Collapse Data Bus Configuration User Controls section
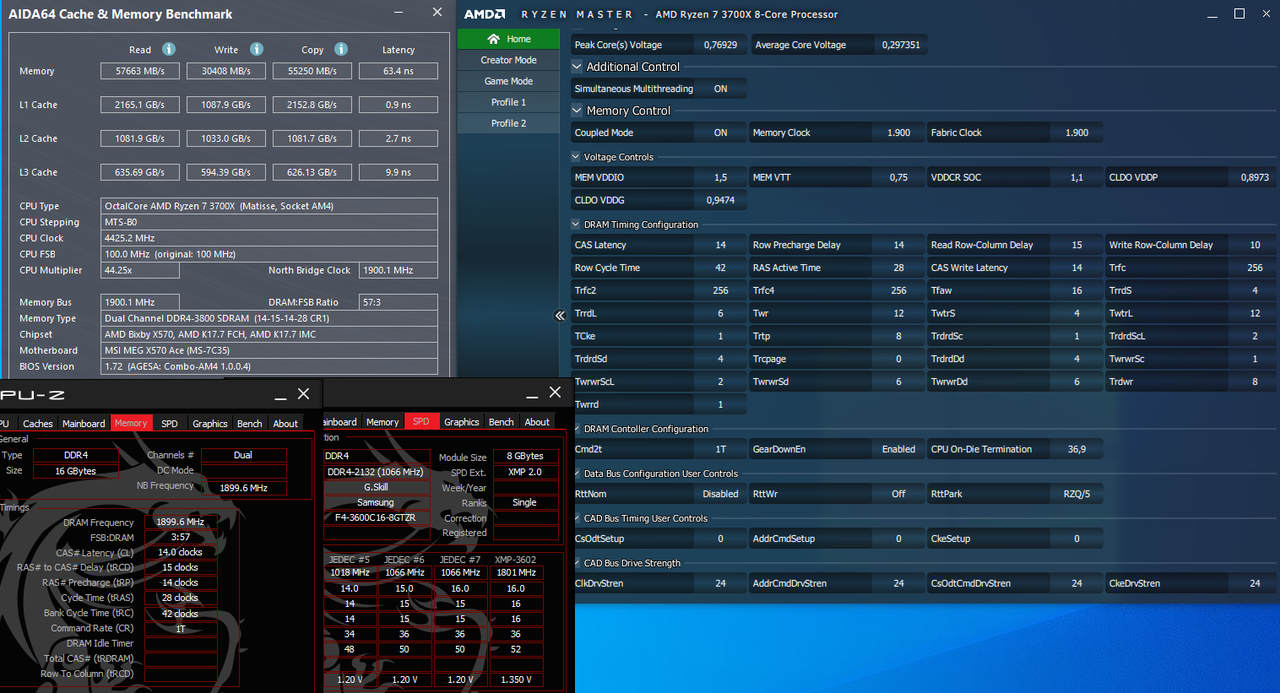The height and width of the screenshot is (693, 1280). coord(576,474)
